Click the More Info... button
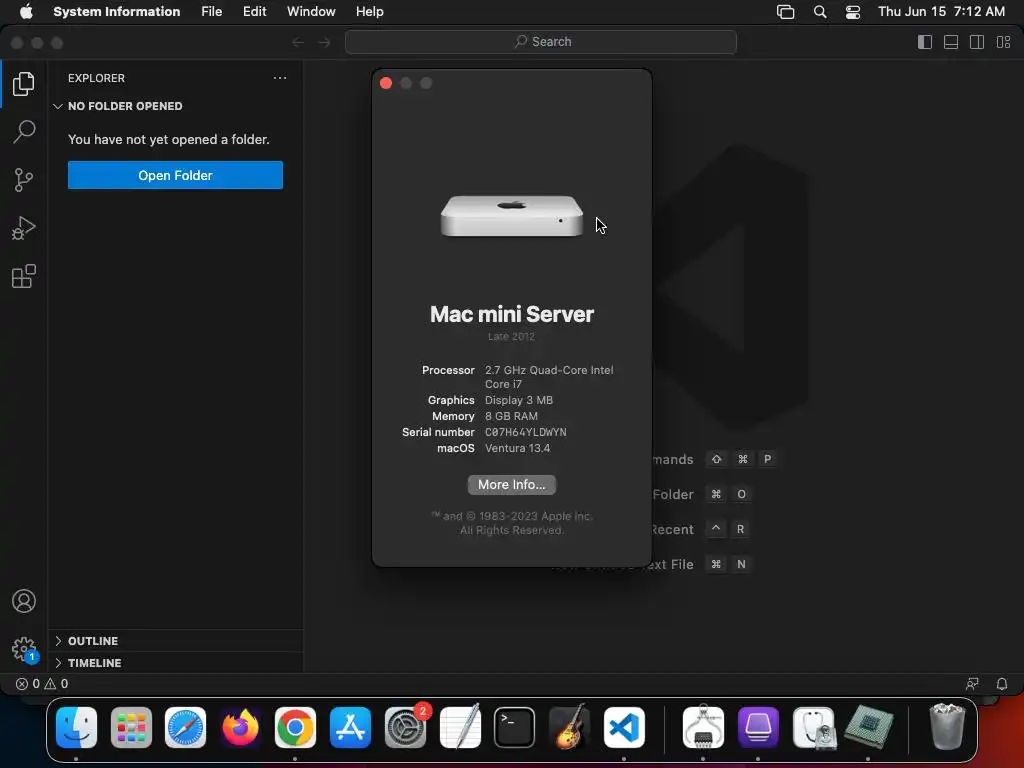Viewport: 1024px width, 768px height. coord(511,485)
